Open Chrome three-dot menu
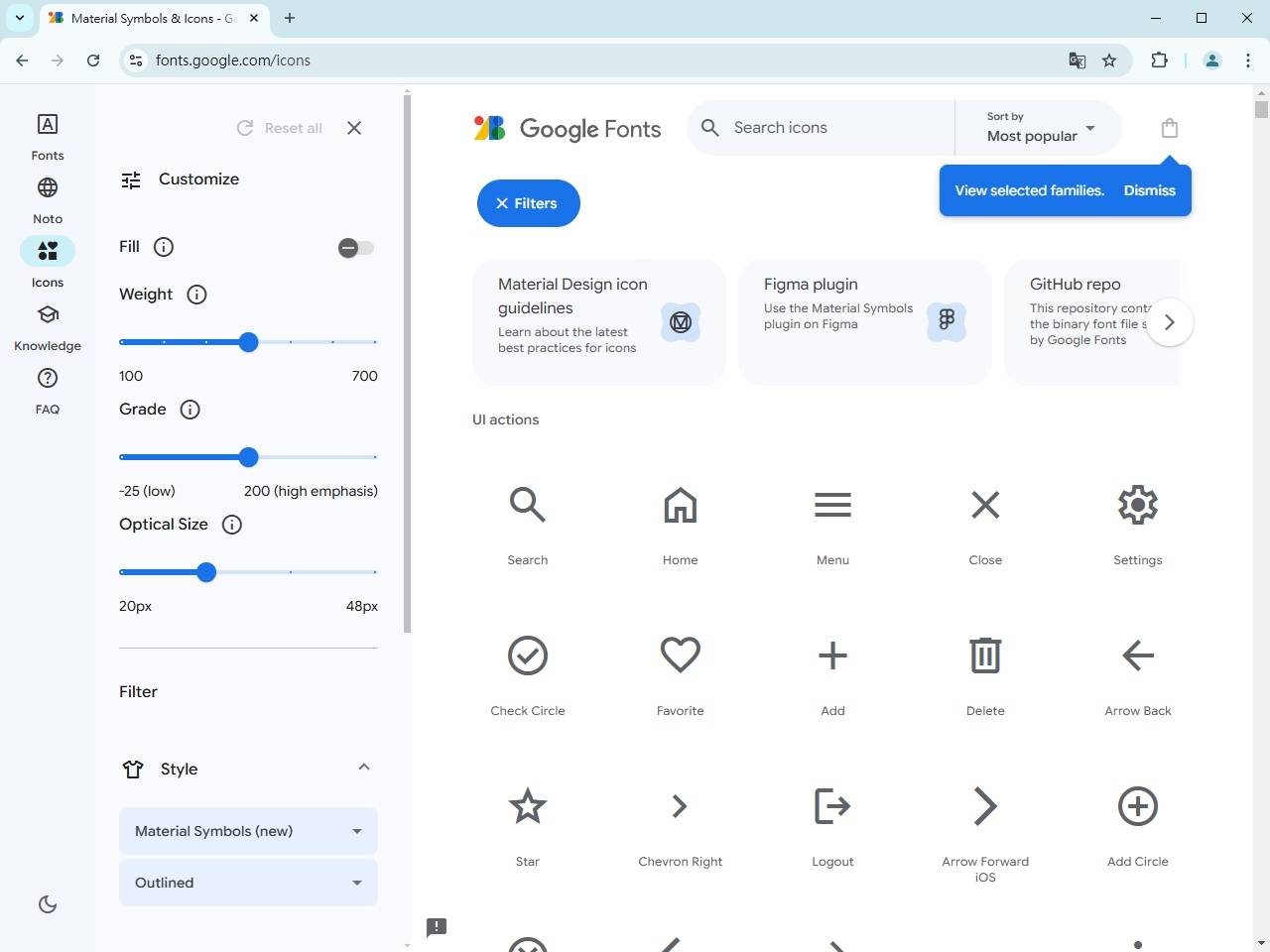The width and height of the screenshot is (1270, 952). [1248, 60]
